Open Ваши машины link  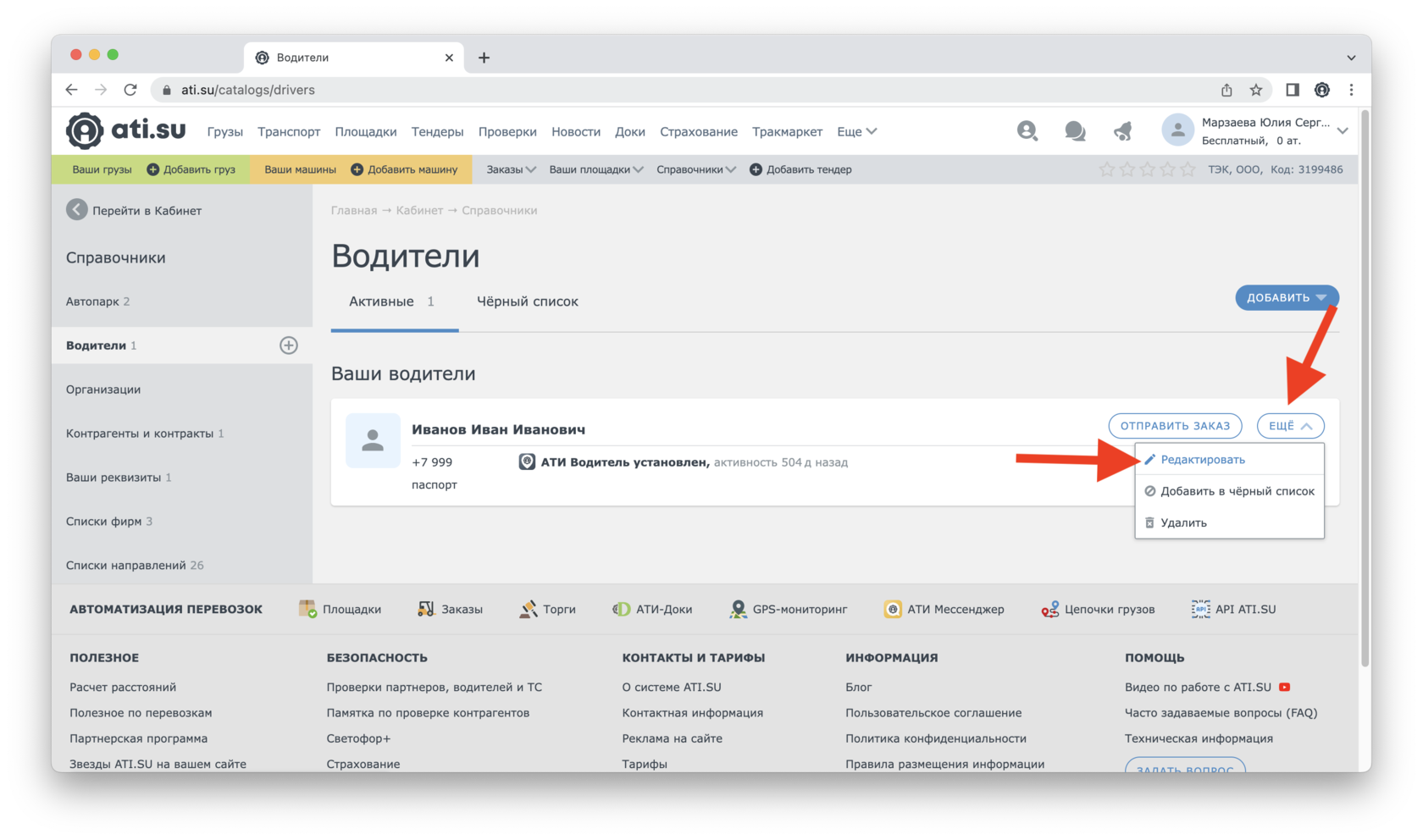(300, 169)
